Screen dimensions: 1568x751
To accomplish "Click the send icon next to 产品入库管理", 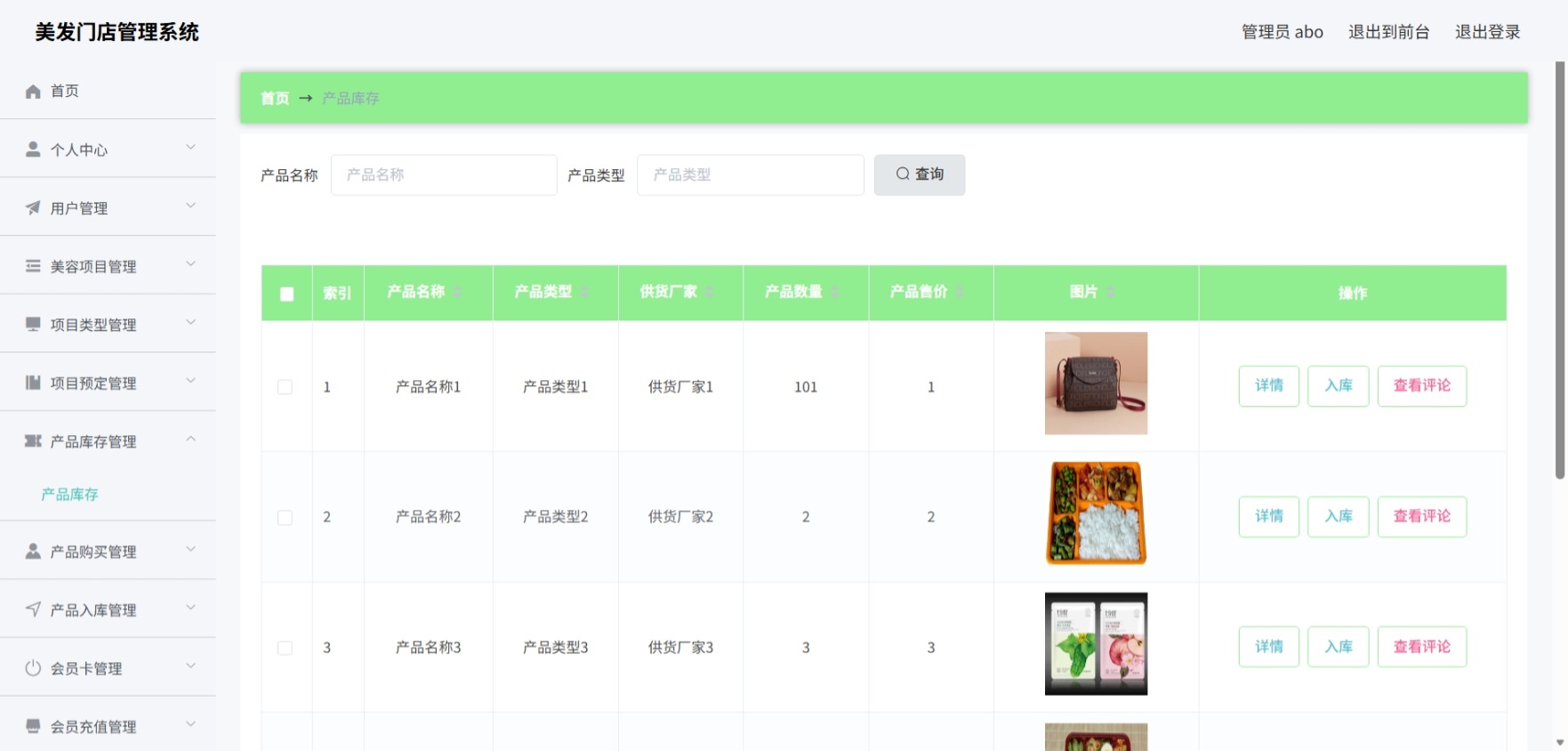I will (33, 610).
